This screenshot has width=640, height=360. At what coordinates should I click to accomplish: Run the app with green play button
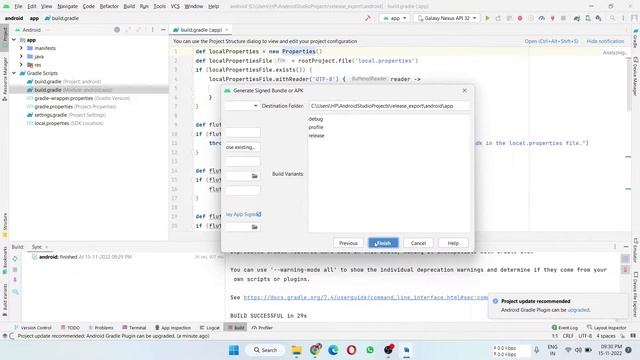pos(487,18)
